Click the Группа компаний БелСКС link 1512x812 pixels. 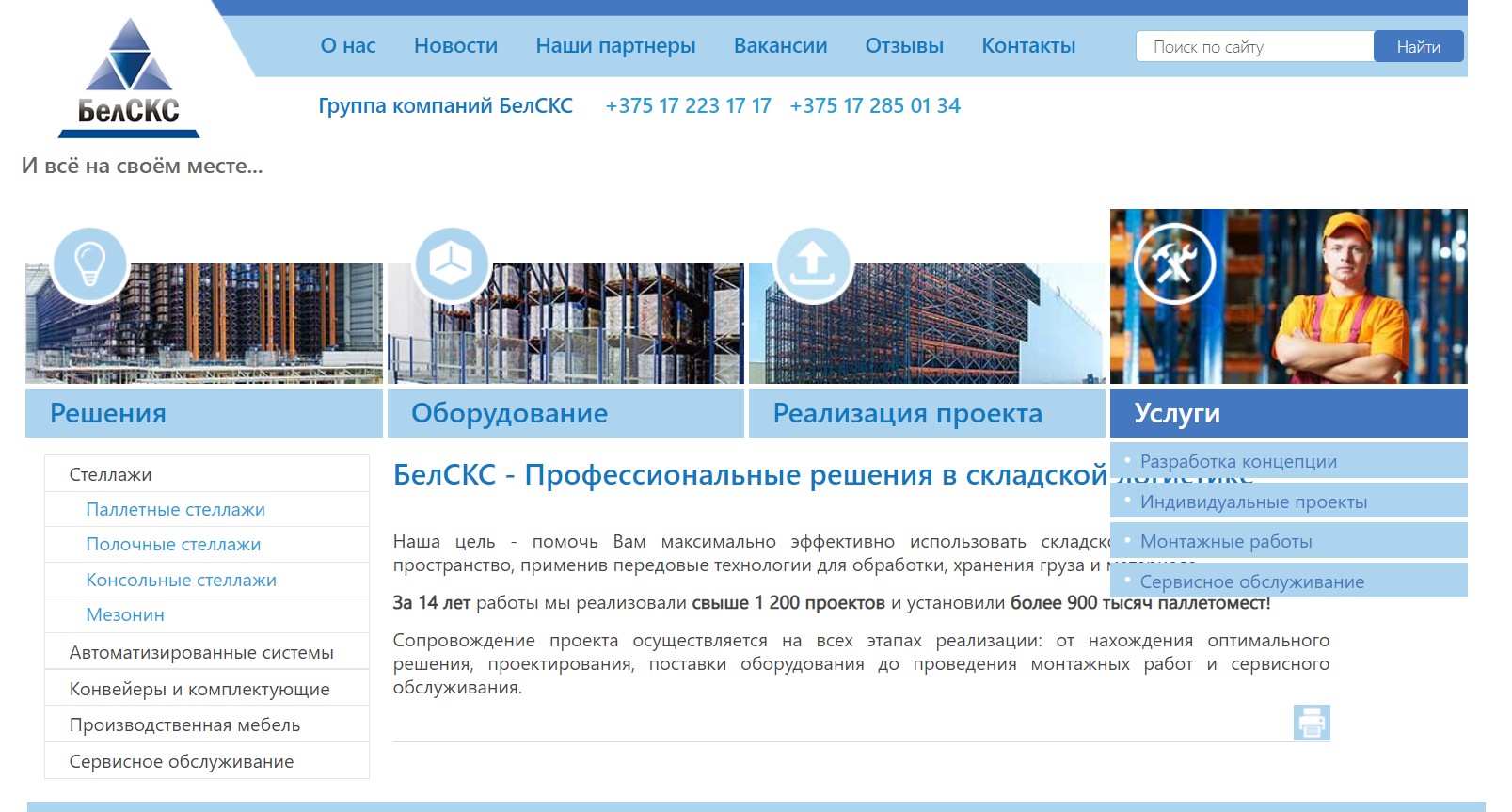(x=445, y=105)
